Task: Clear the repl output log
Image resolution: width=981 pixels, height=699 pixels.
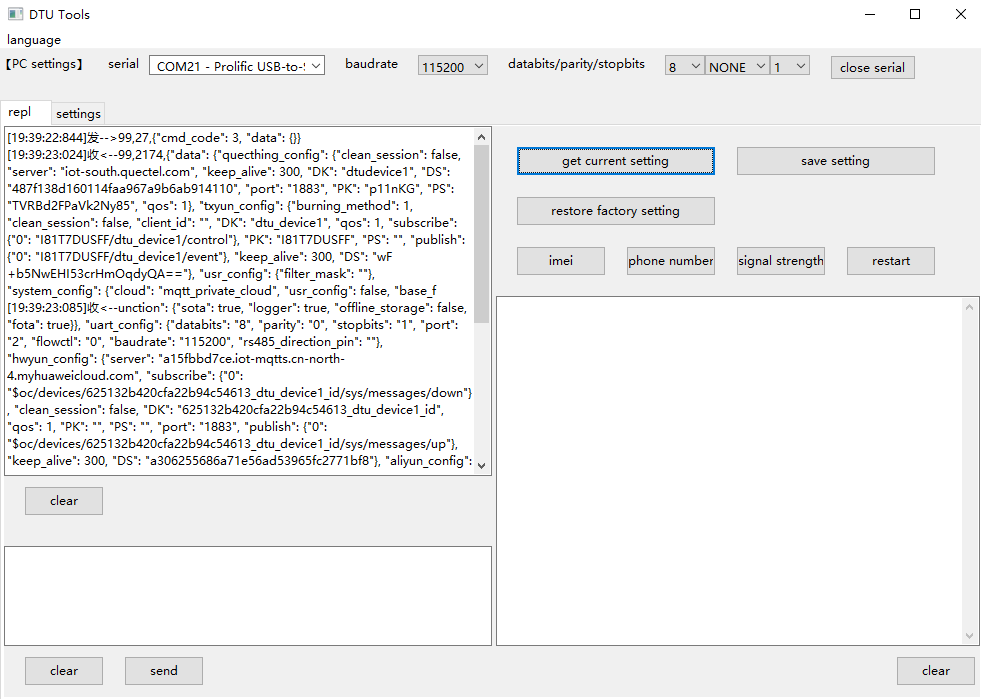Action: coord(63,500)
